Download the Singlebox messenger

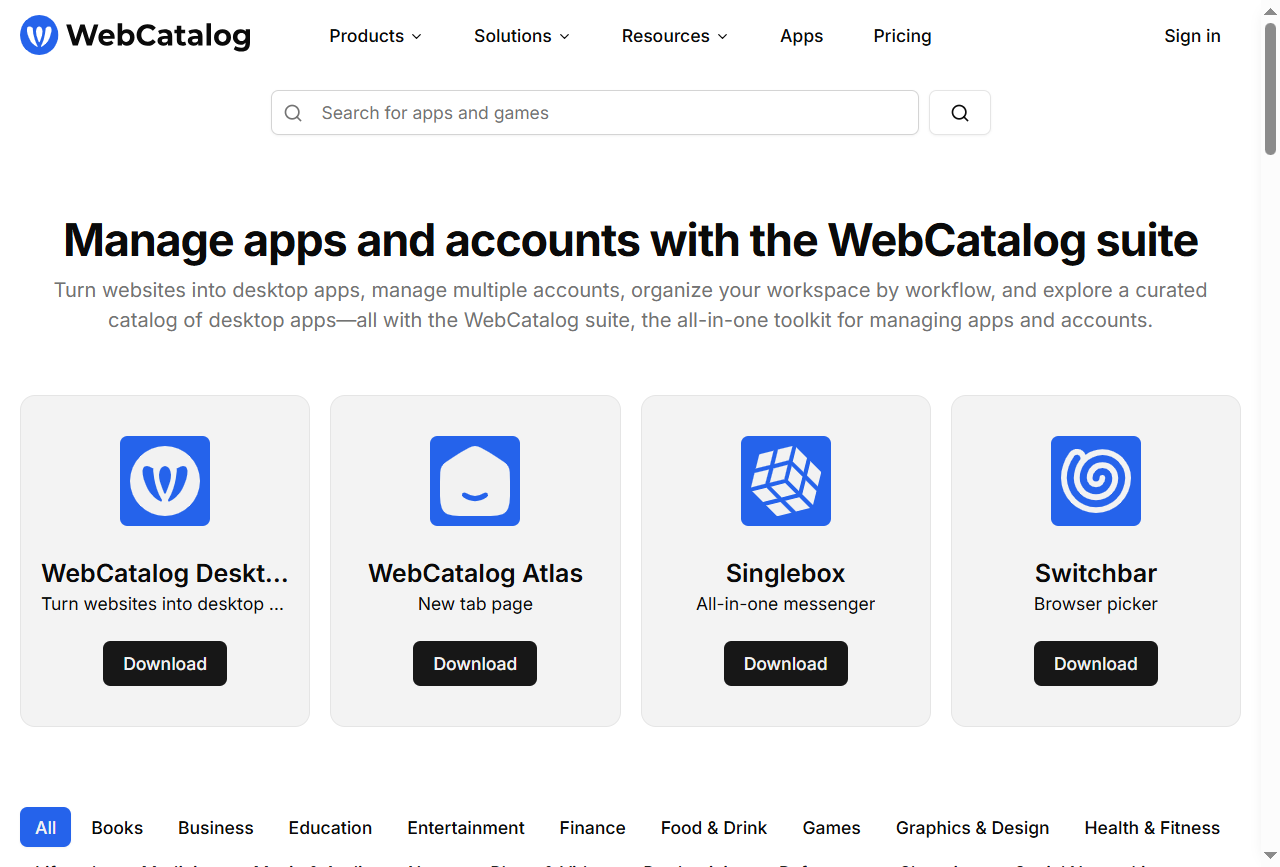coord(785,664)
